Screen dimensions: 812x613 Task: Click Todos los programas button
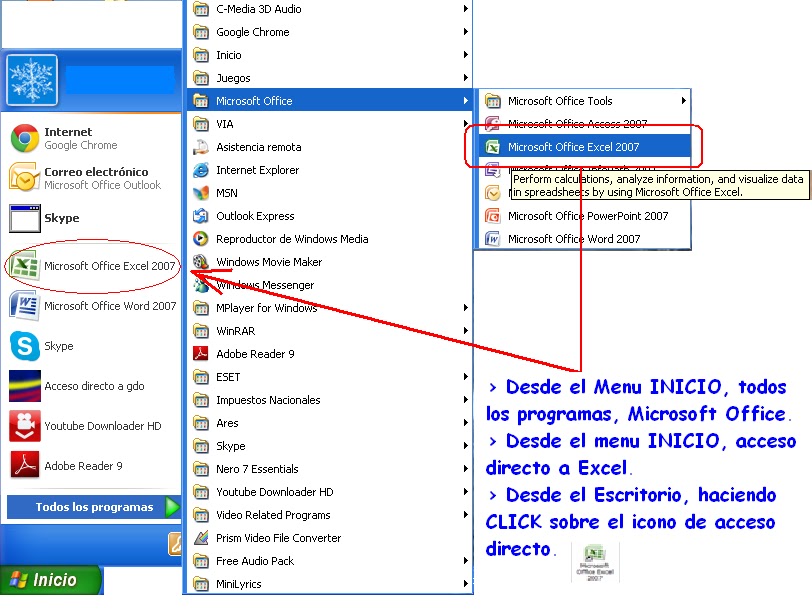click(94, 507)
